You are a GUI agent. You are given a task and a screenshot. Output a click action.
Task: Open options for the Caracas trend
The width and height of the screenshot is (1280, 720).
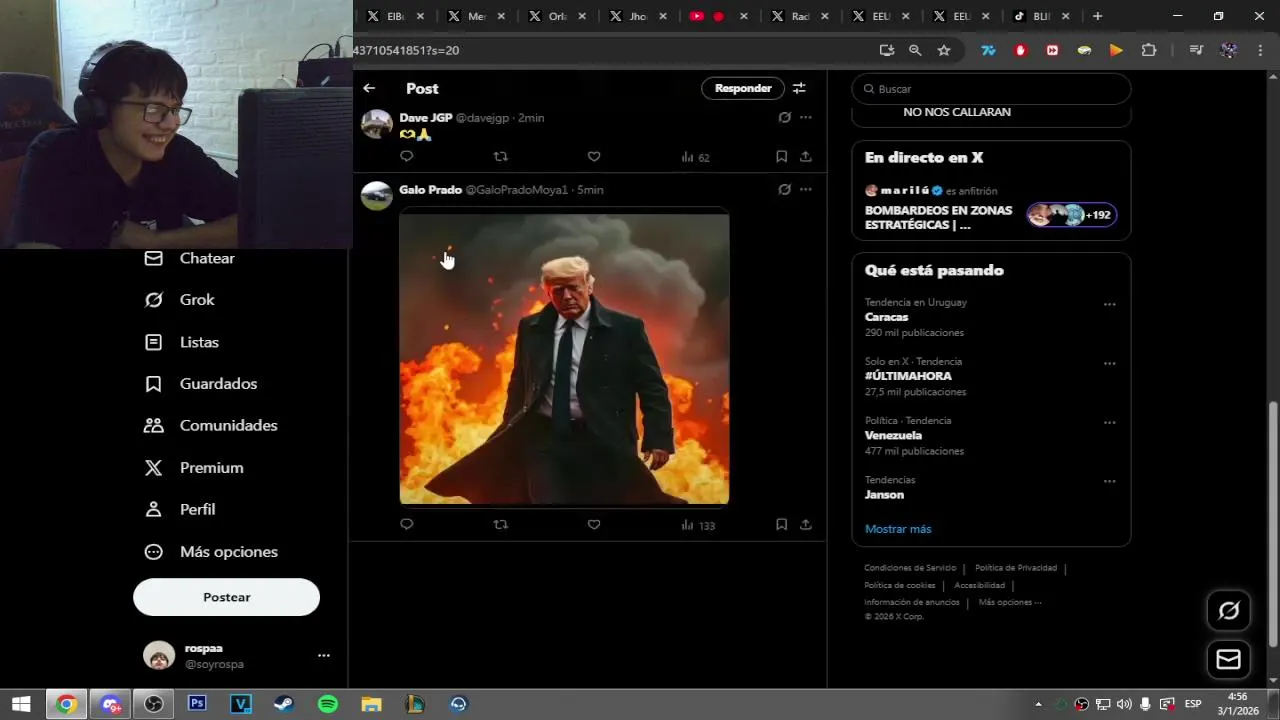click(1109, 304)
